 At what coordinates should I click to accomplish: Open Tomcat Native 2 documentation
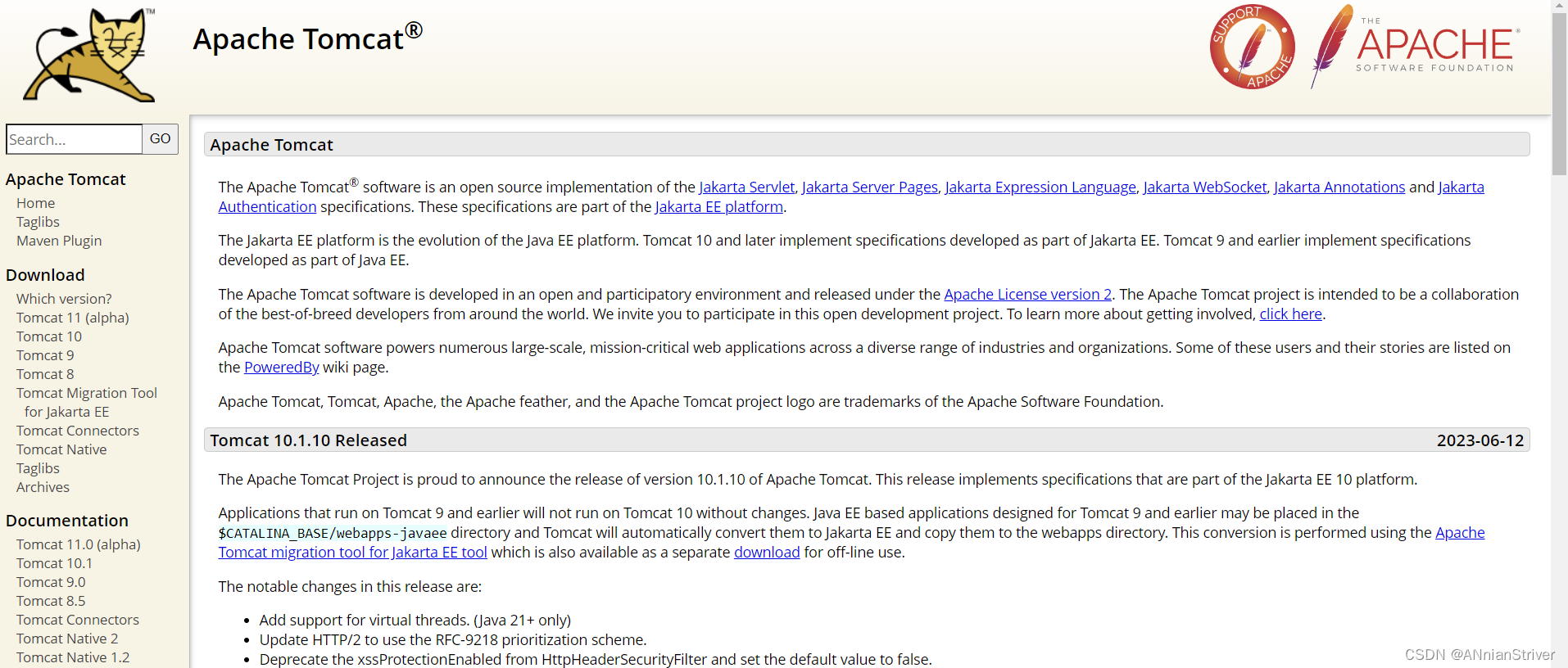point(67,639)
